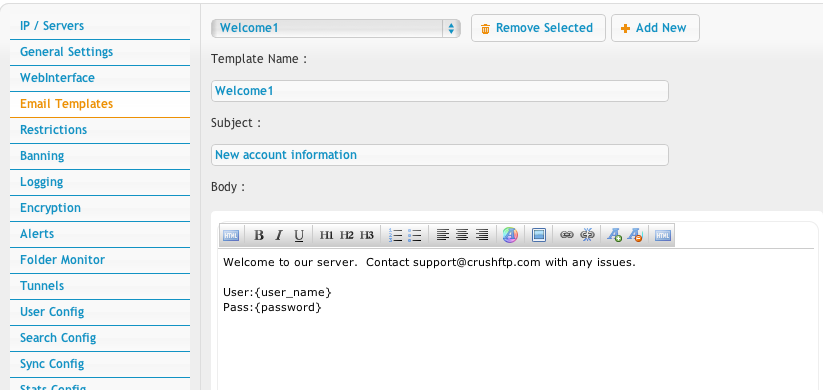
Task: Apply italic formatting in editor toolbar
Action: pos(279,235)
